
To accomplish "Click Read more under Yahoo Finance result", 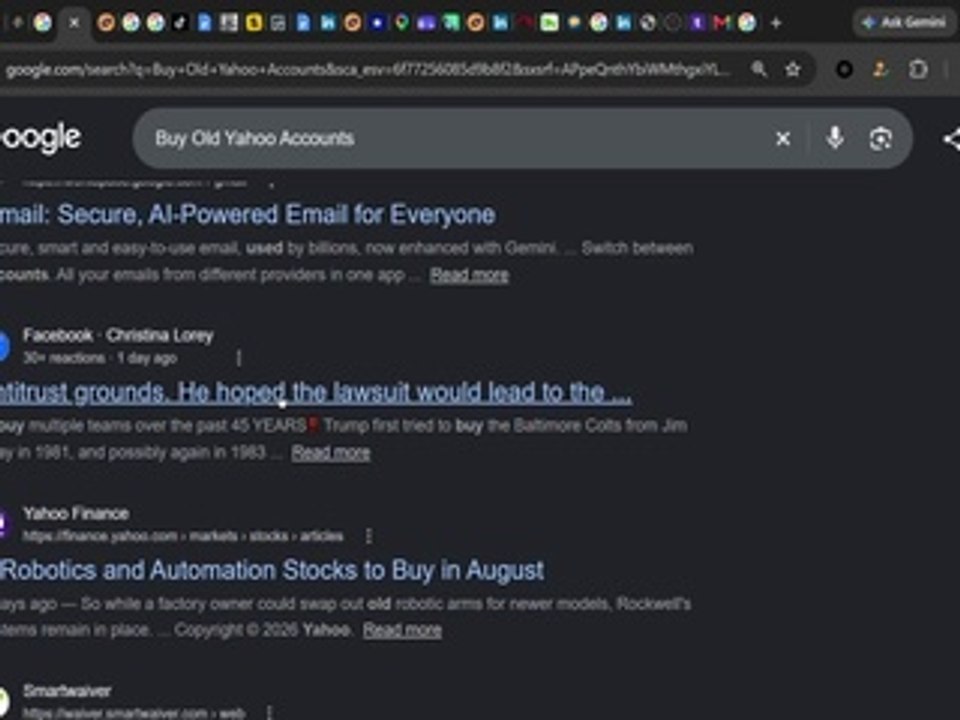I will 402,630.
